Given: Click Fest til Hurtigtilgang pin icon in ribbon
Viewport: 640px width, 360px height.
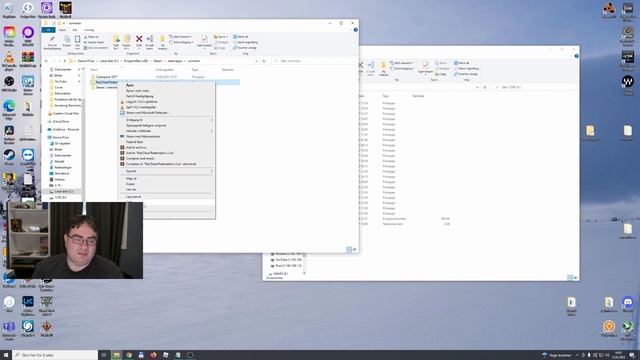Looking at the screenshot, I should tap(52, 39).
